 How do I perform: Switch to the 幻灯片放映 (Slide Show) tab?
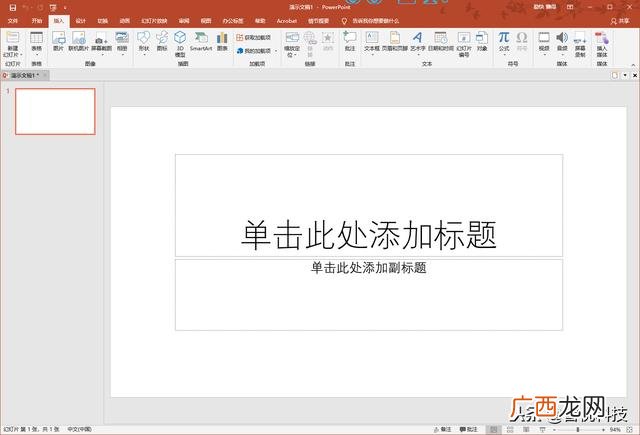(x=154, y=21)
